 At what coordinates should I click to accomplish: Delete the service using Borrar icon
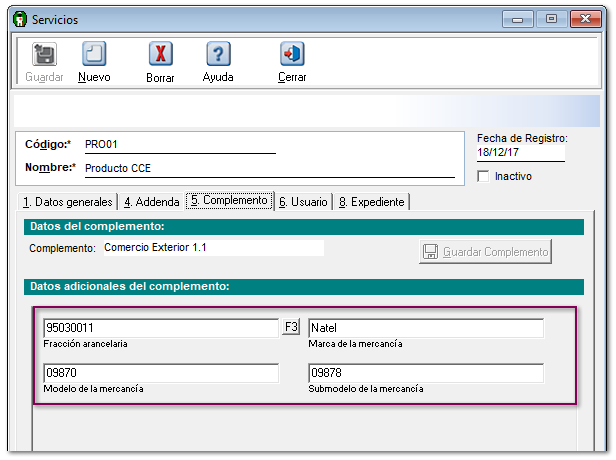[160, 55]
